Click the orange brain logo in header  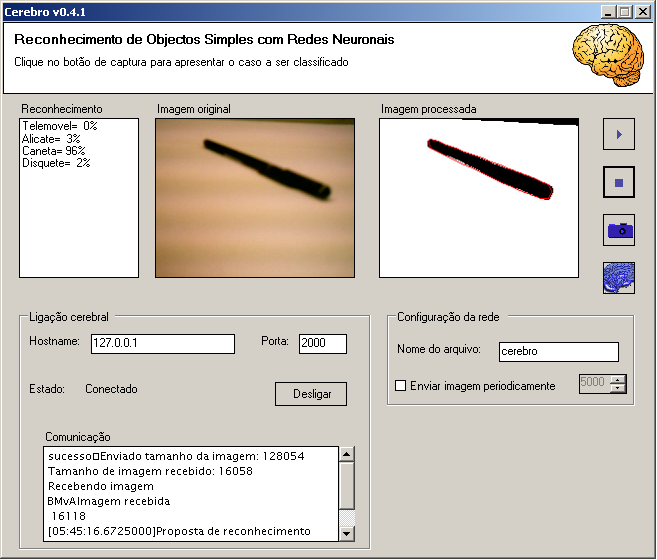click(x=608, y=55)
